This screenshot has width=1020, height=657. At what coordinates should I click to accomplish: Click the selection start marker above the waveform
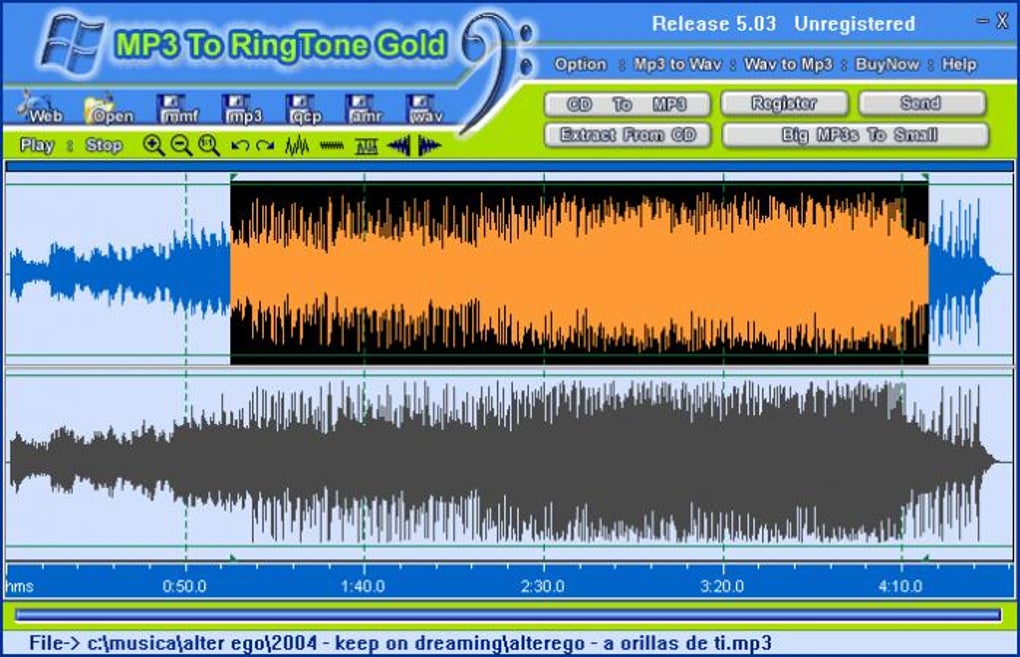click(234, 177)
